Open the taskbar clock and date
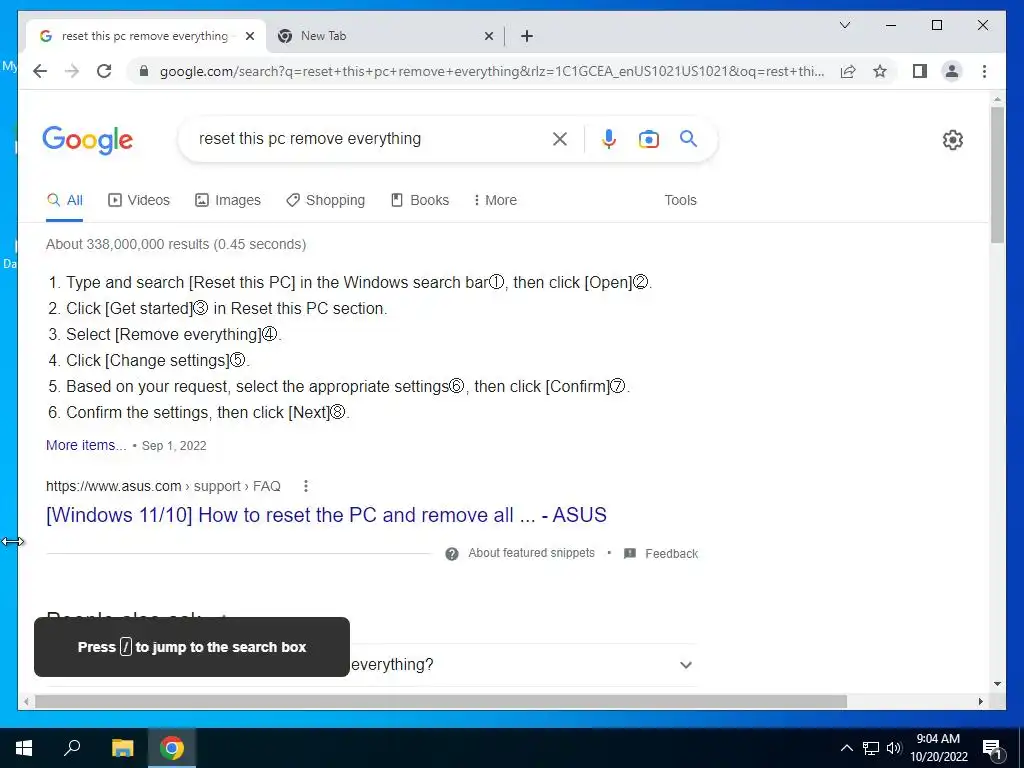The height and width of the screenshot is (768, 1024). (x=938, y=748)
